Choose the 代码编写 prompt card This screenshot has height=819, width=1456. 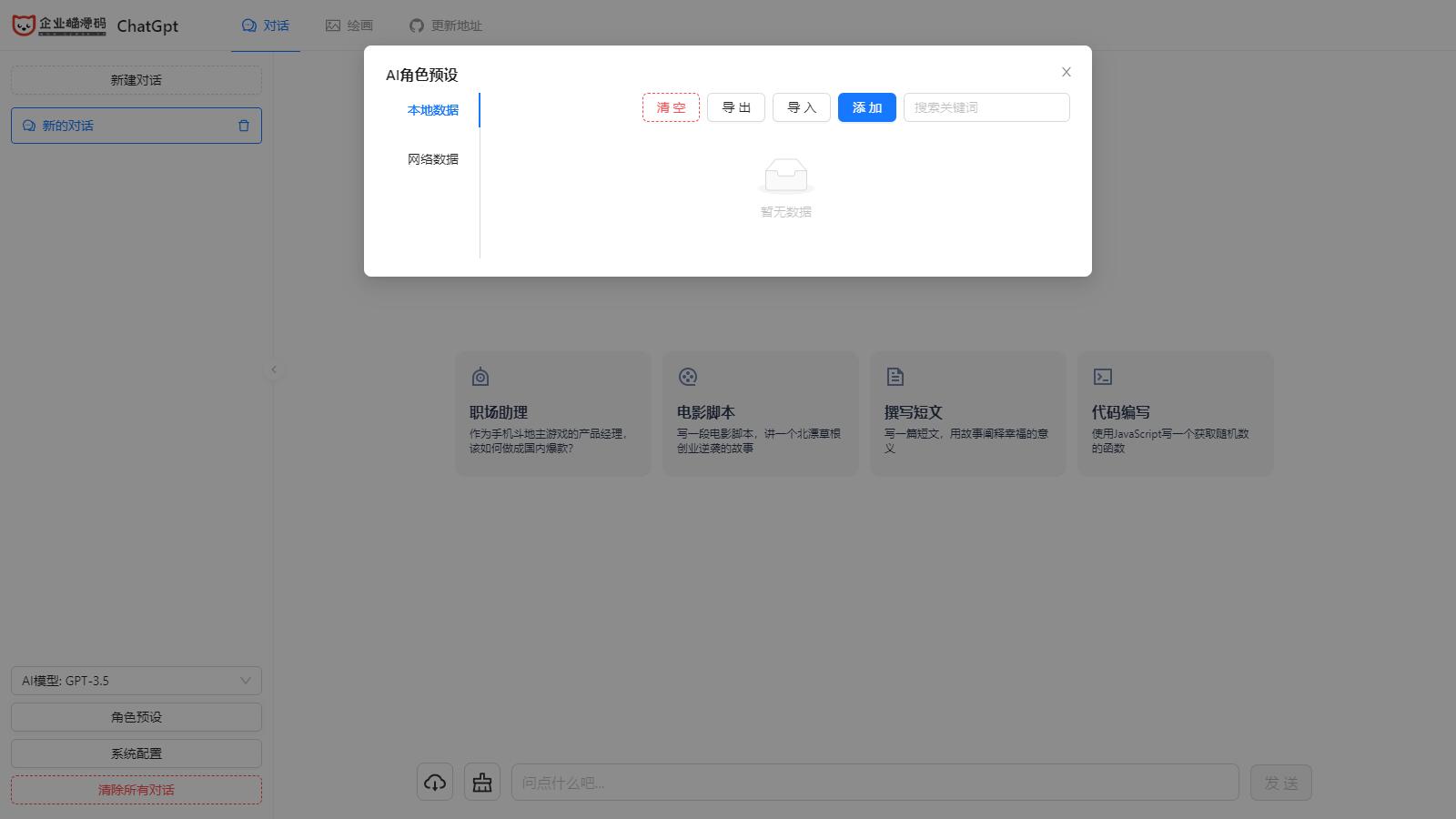point(1176,414)
